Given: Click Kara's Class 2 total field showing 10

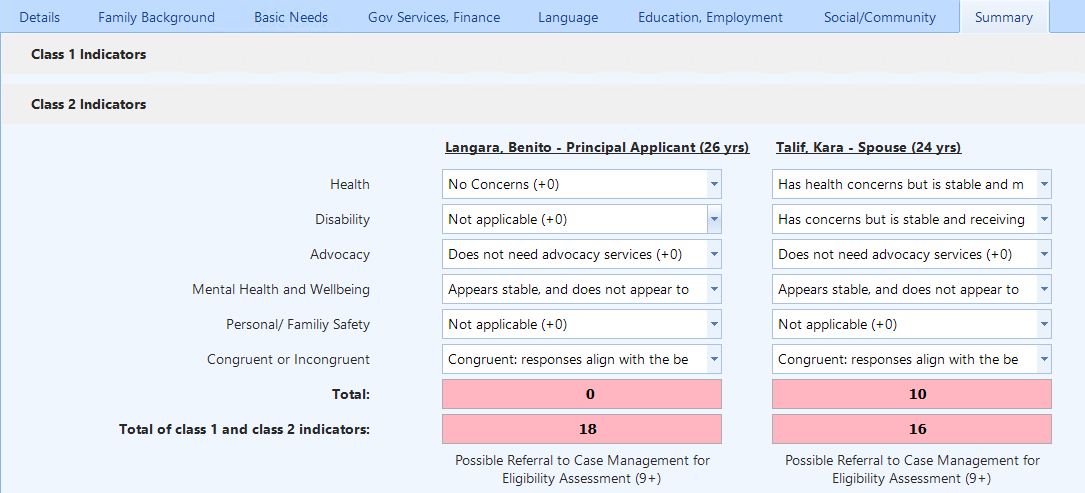Looking at the screenshot, I should [911, 394].
